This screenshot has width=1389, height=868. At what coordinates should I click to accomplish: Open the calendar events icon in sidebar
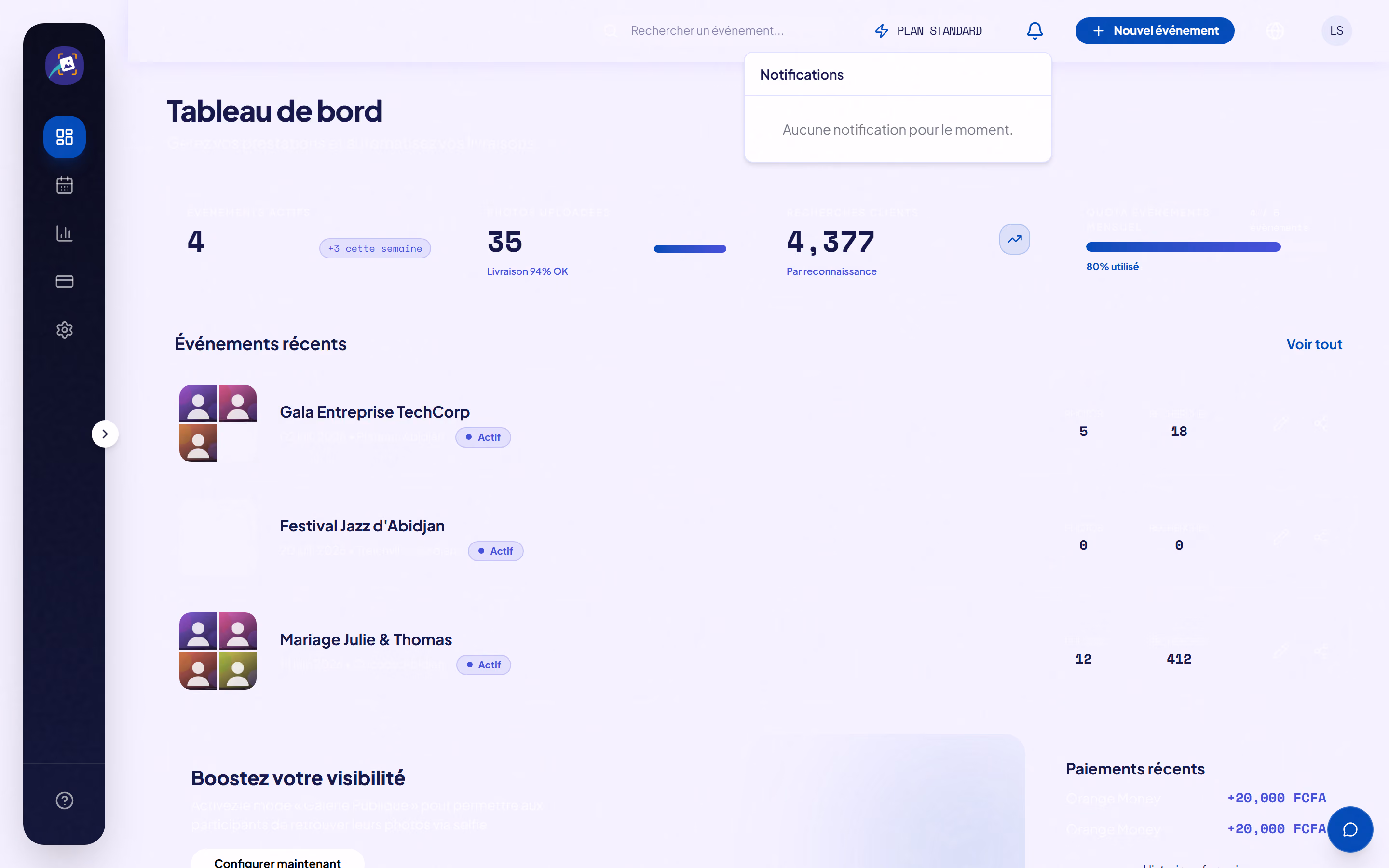(64, 185)
